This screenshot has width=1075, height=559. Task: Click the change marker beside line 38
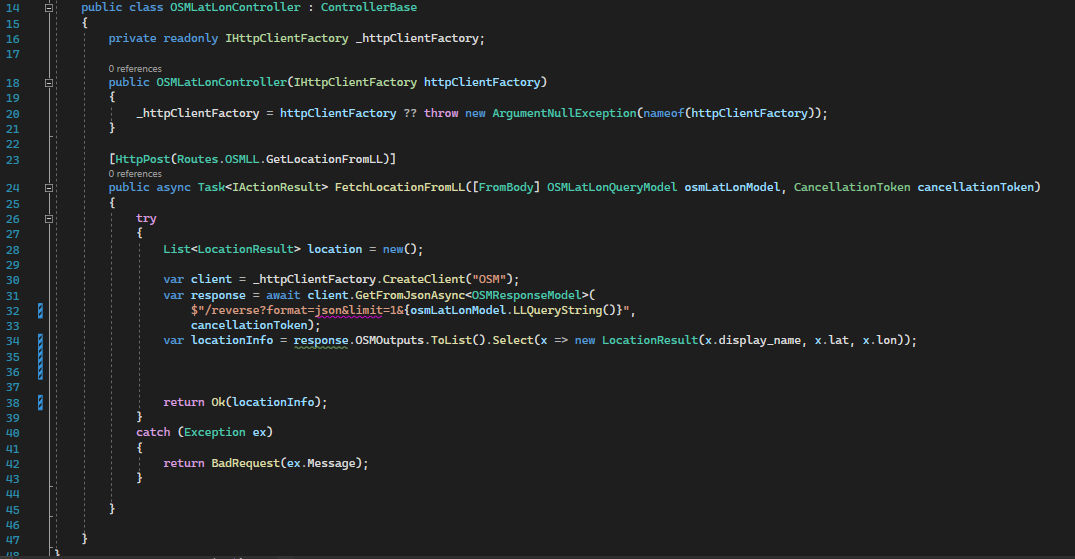pyautogui.click(x=40, y=403)
